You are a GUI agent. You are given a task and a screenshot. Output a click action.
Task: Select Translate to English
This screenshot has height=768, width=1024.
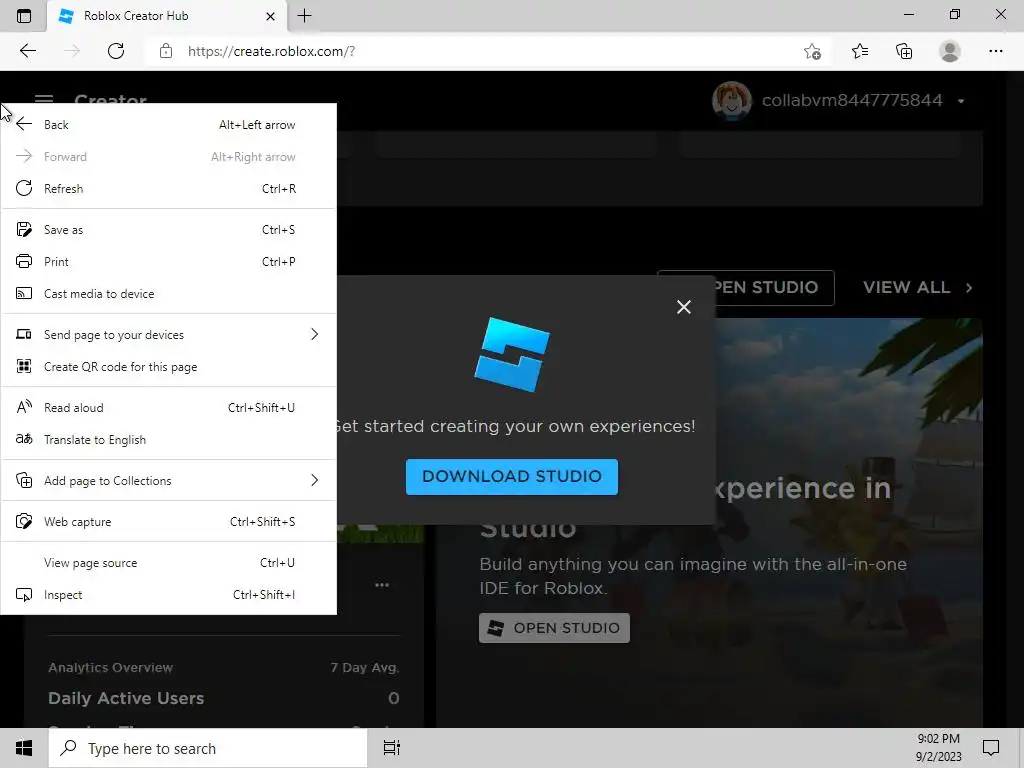click(x=168, y=440)
